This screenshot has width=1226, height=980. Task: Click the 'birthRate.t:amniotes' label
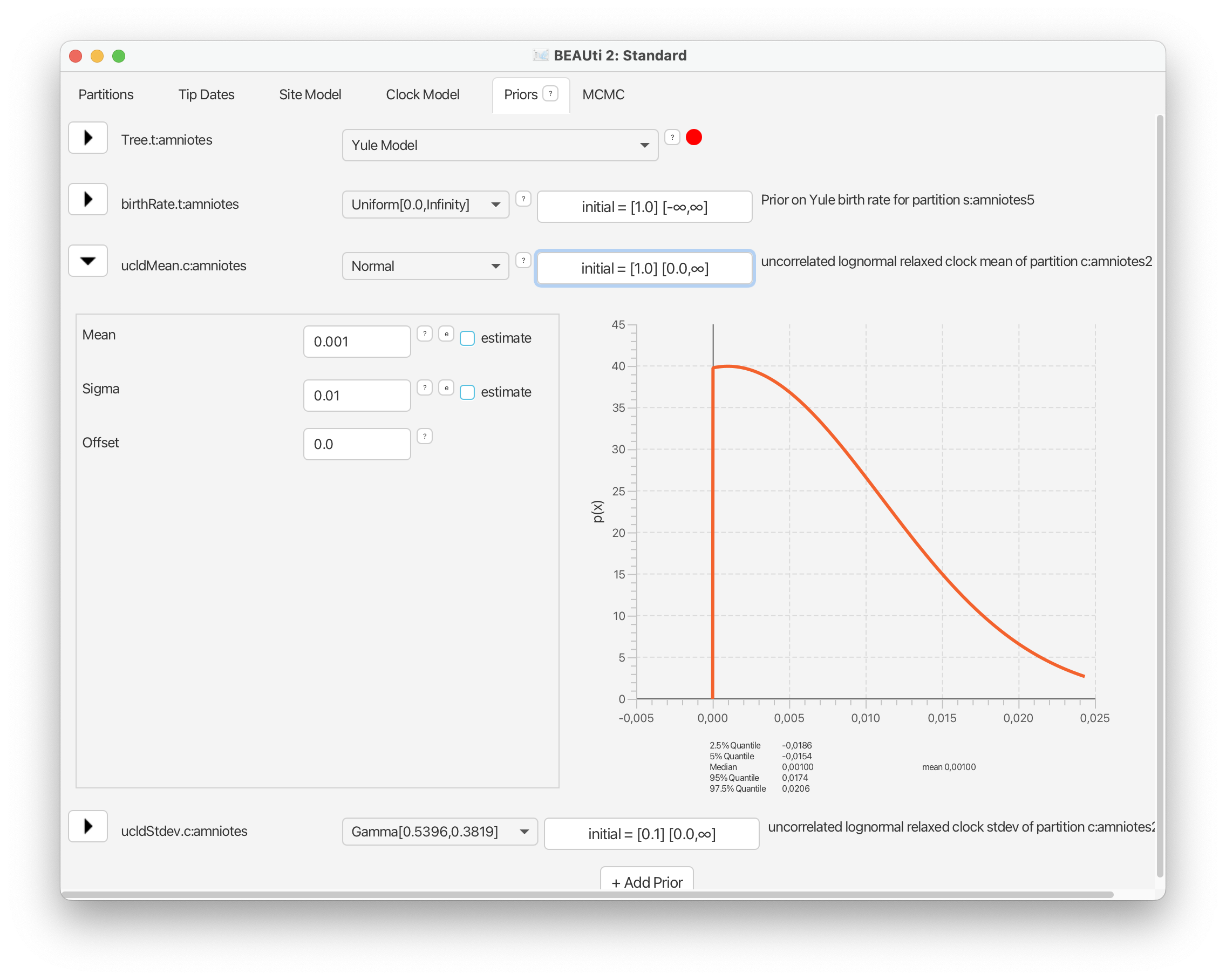180,203
